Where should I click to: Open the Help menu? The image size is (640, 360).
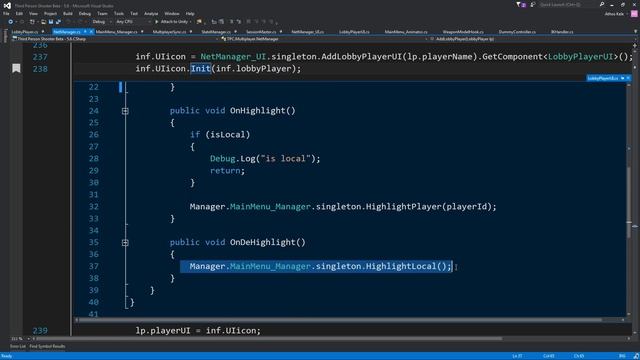(190, 13)
